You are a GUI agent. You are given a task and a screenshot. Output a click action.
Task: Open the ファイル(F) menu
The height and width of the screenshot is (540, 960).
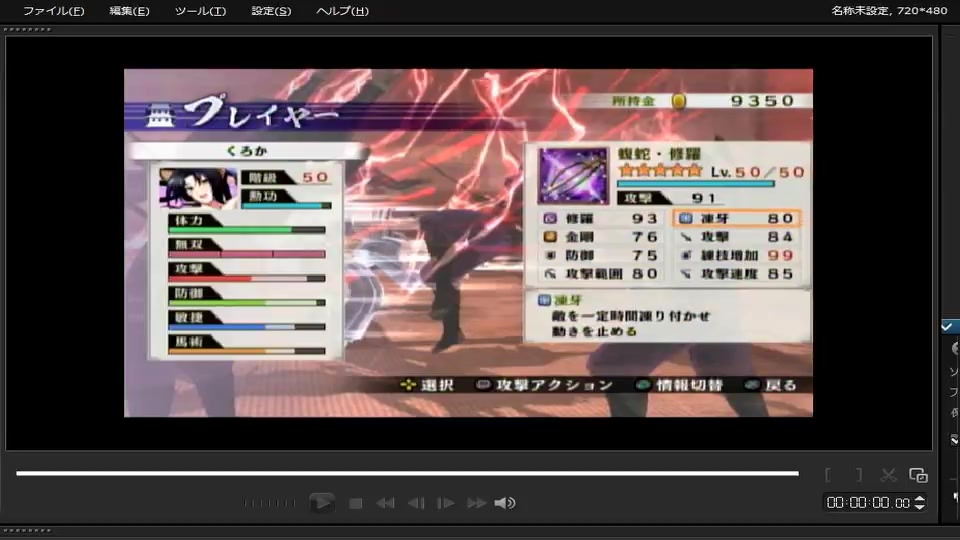pyautogui.click(x=53, y=11)
